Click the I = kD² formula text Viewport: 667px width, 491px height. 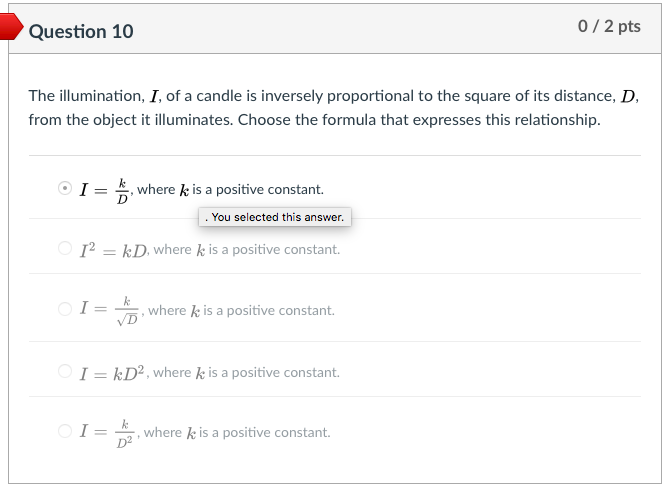pos(115,372)
